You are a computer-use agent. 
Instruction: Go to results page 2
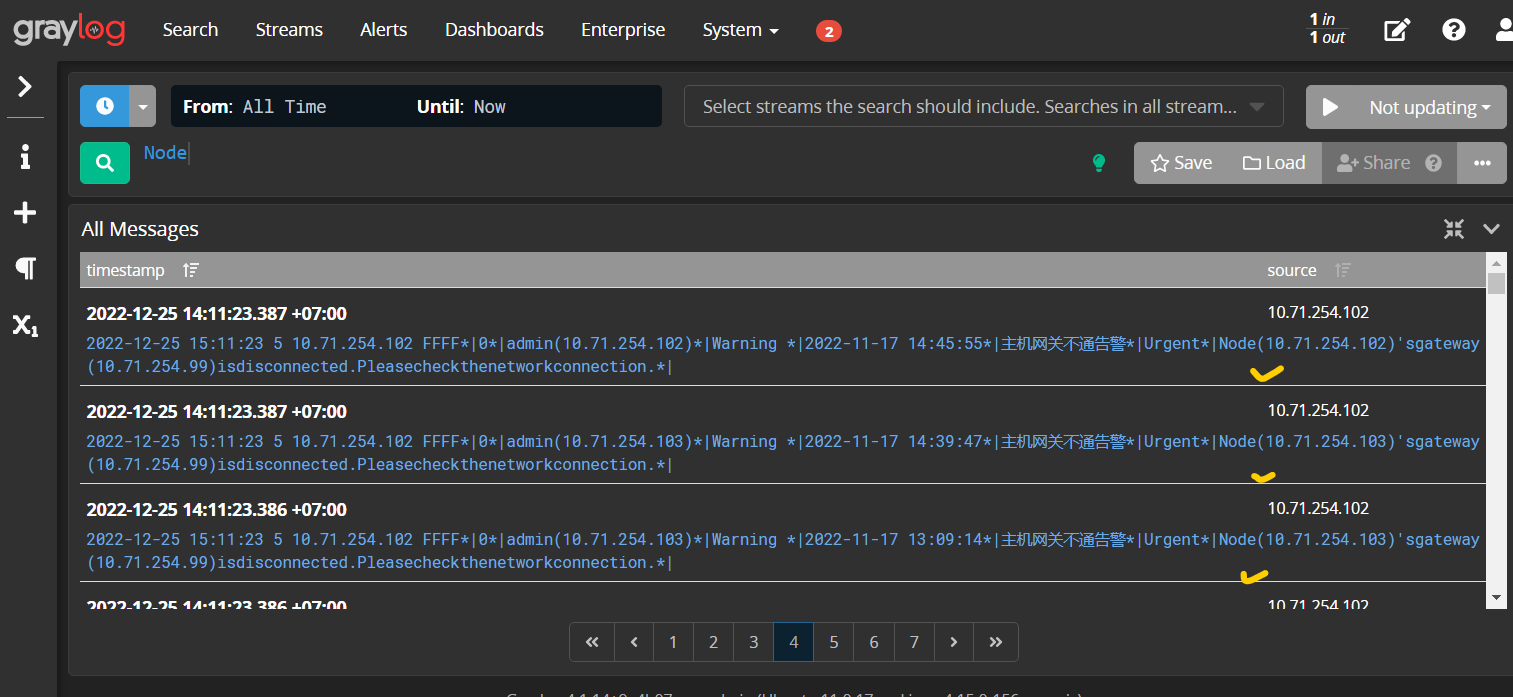[714, 642]
